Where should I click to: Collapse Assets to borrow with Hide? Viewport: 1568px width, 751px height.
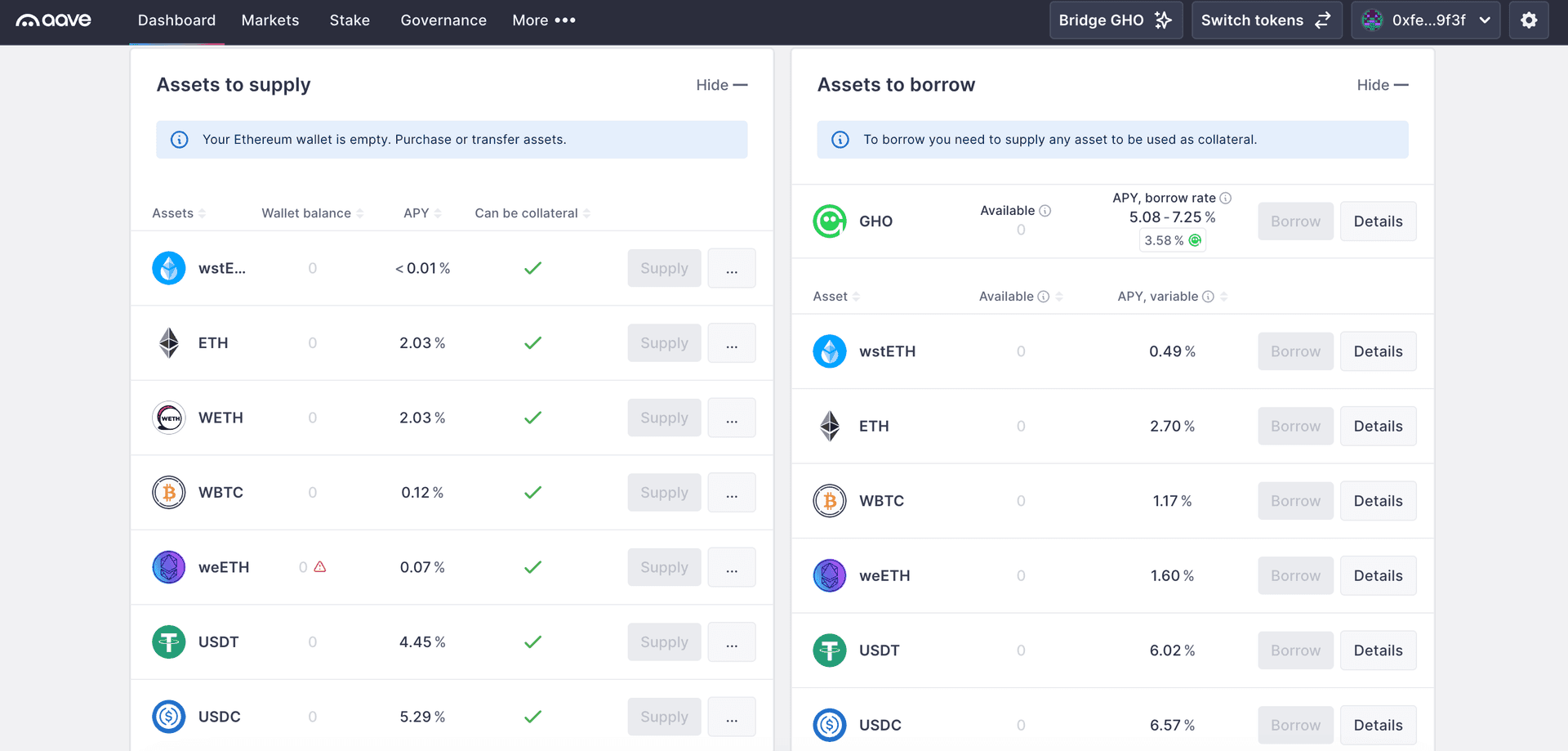click(x=1382, y=84)
